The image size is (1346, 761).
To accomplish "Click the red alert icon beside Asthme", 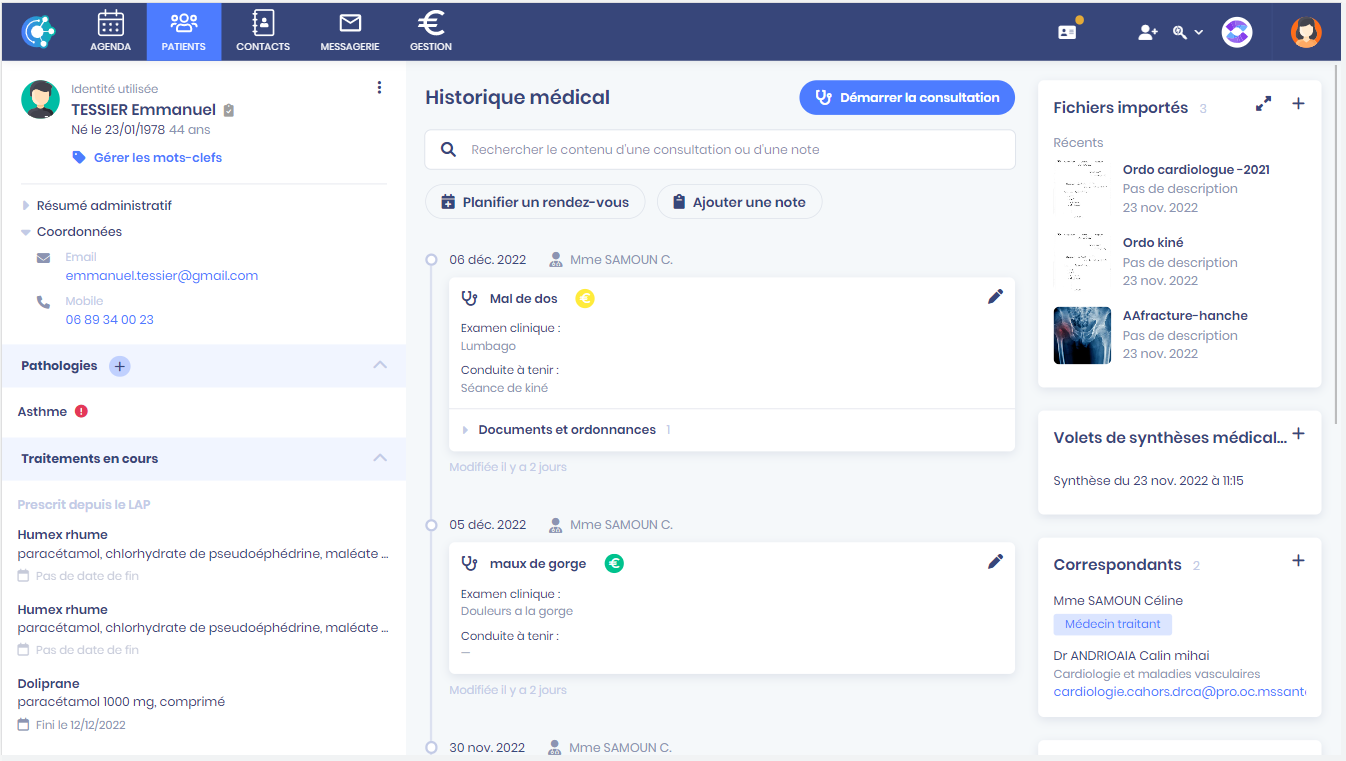I will [x=82, y=411].
